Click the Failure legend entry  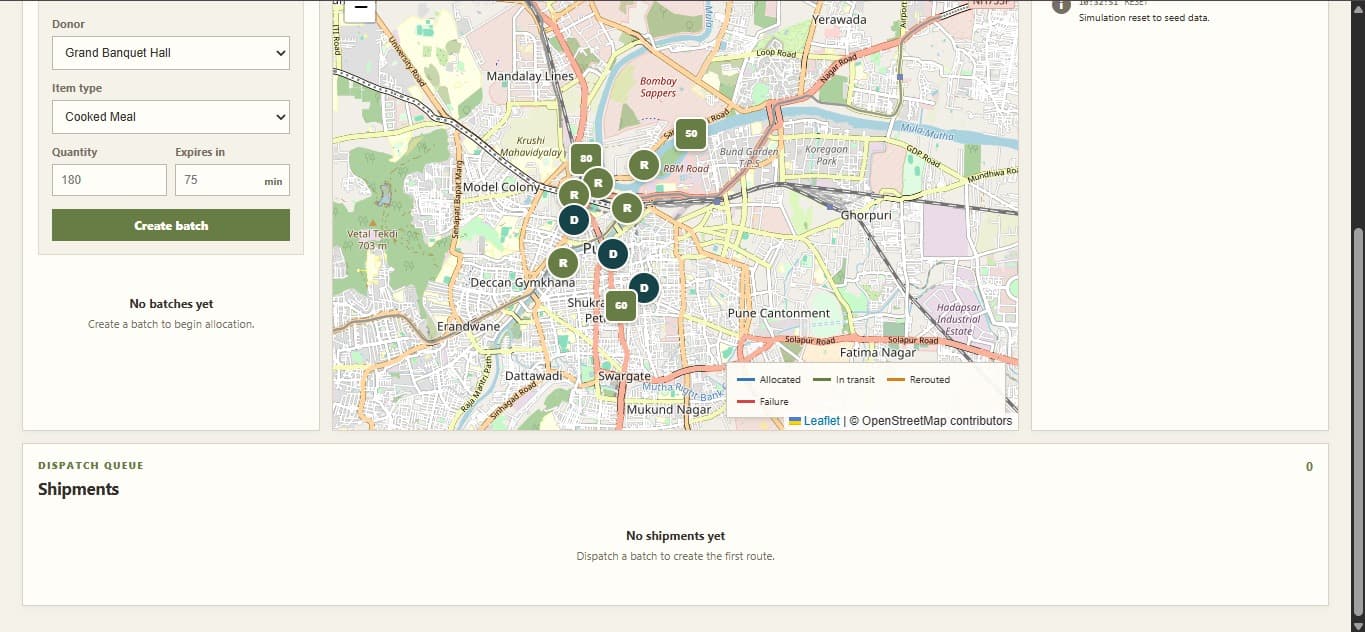coord(763,401)
